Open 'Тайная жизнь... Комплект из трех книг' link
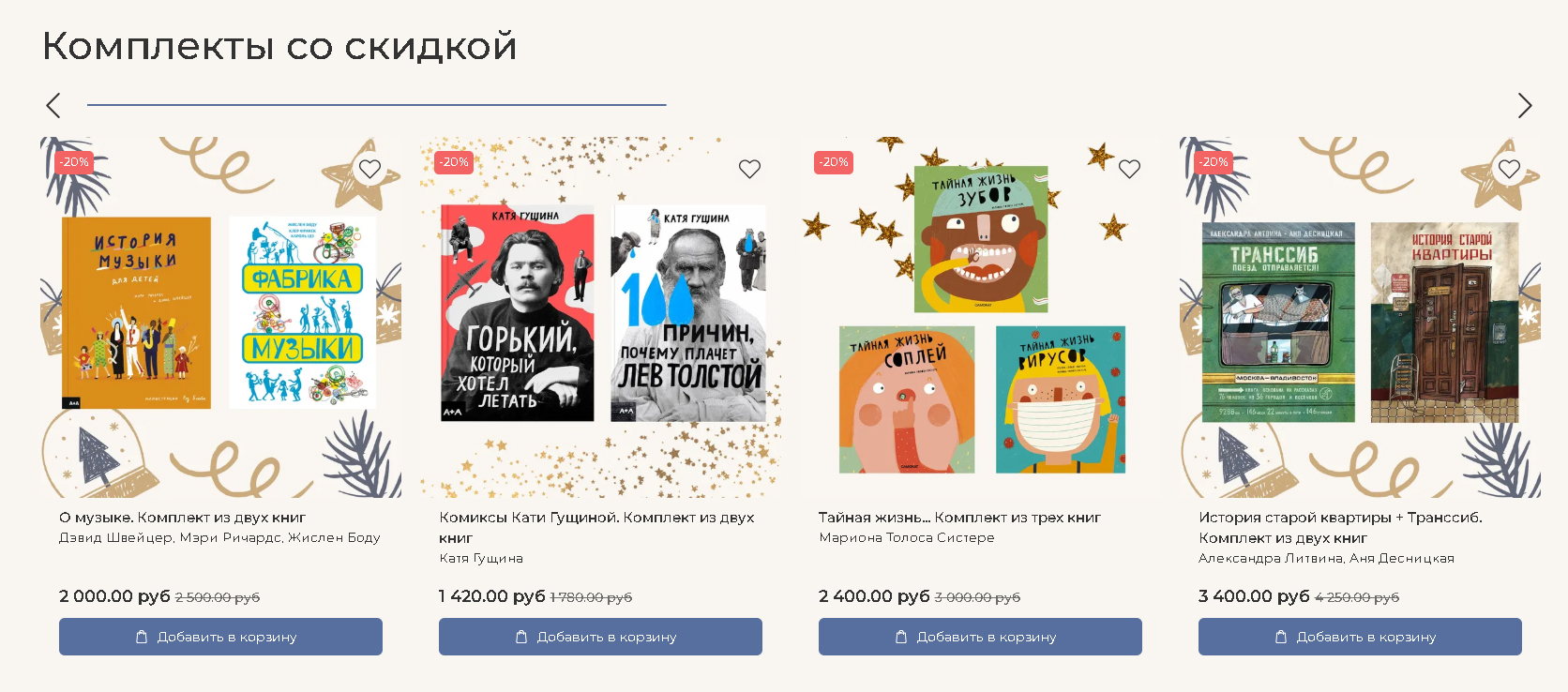This screenshot has height=692, width=1568. pos(959,518)
